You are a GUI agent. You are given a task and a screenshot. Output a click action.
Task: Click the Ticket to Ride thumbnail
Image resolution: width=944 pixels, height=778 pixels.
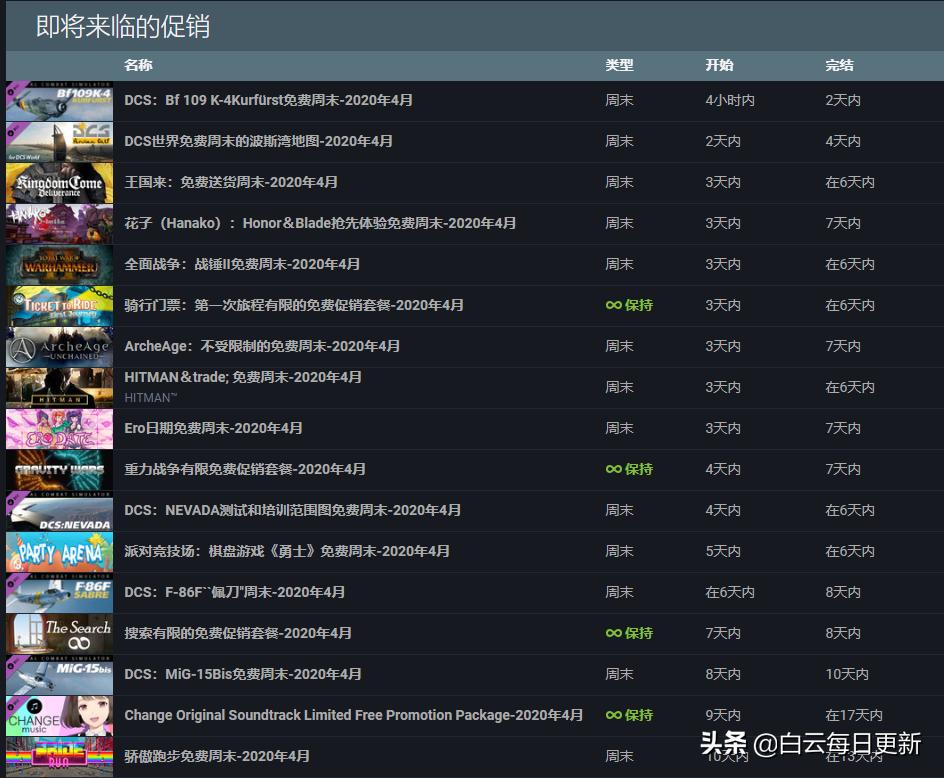(x=58, y=305)
